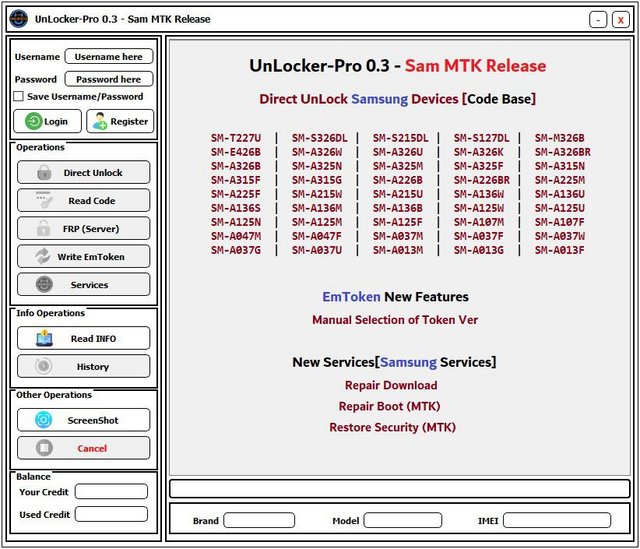The height and width of the screenshot is (549, 640).
Task: Click model SM-A047M in the list
Action: 236,236
